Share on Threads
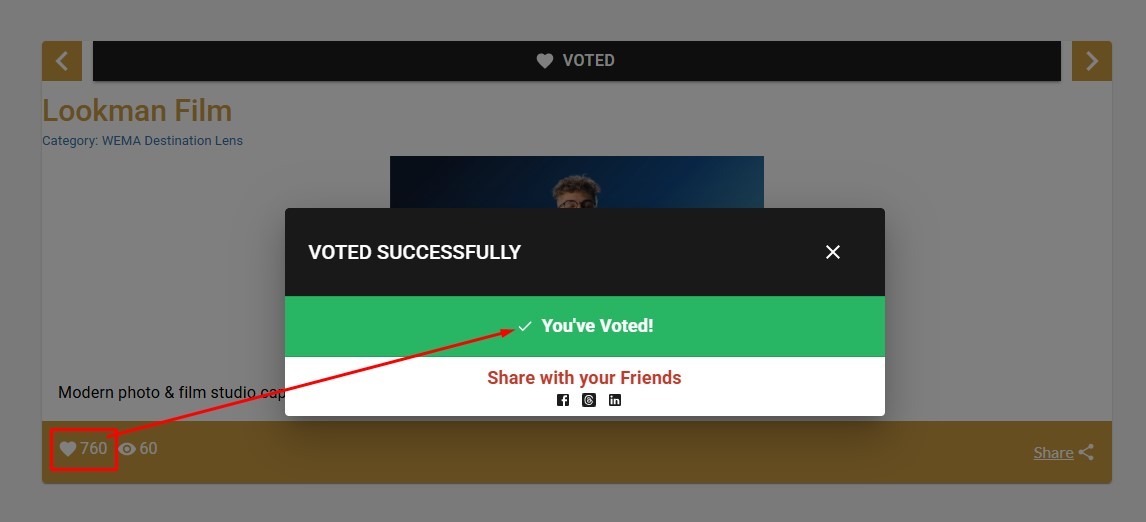1146x522 pixels. pyautogui.click(x=589, y=400)
